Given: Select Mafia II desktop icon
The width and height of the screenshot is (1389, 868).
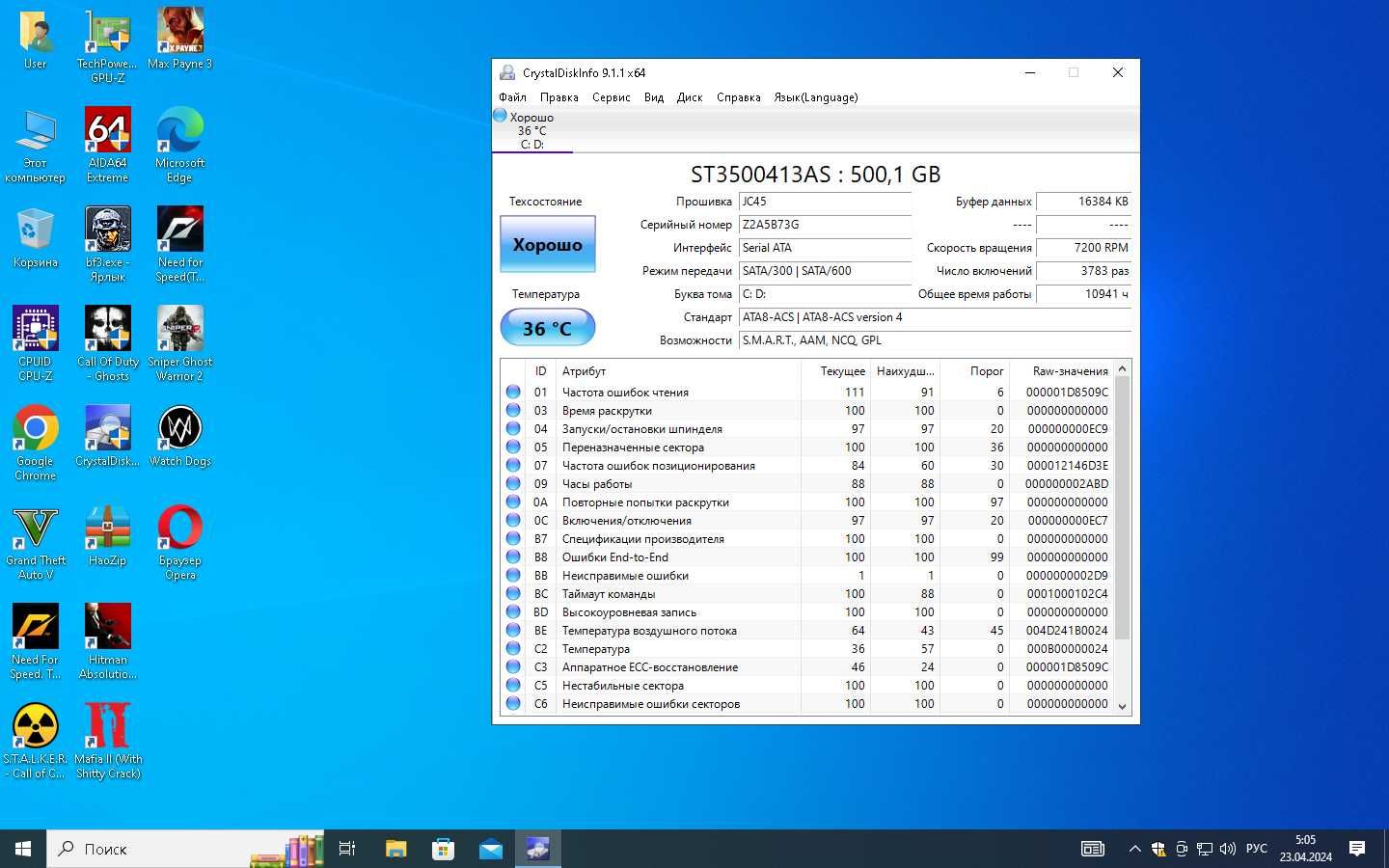Looking at the screenshot, I should coord(107,742).
